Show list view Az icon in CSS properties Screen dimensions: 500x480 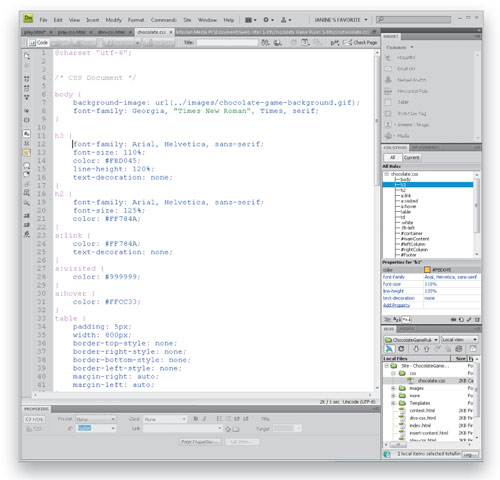coord(397,319)
